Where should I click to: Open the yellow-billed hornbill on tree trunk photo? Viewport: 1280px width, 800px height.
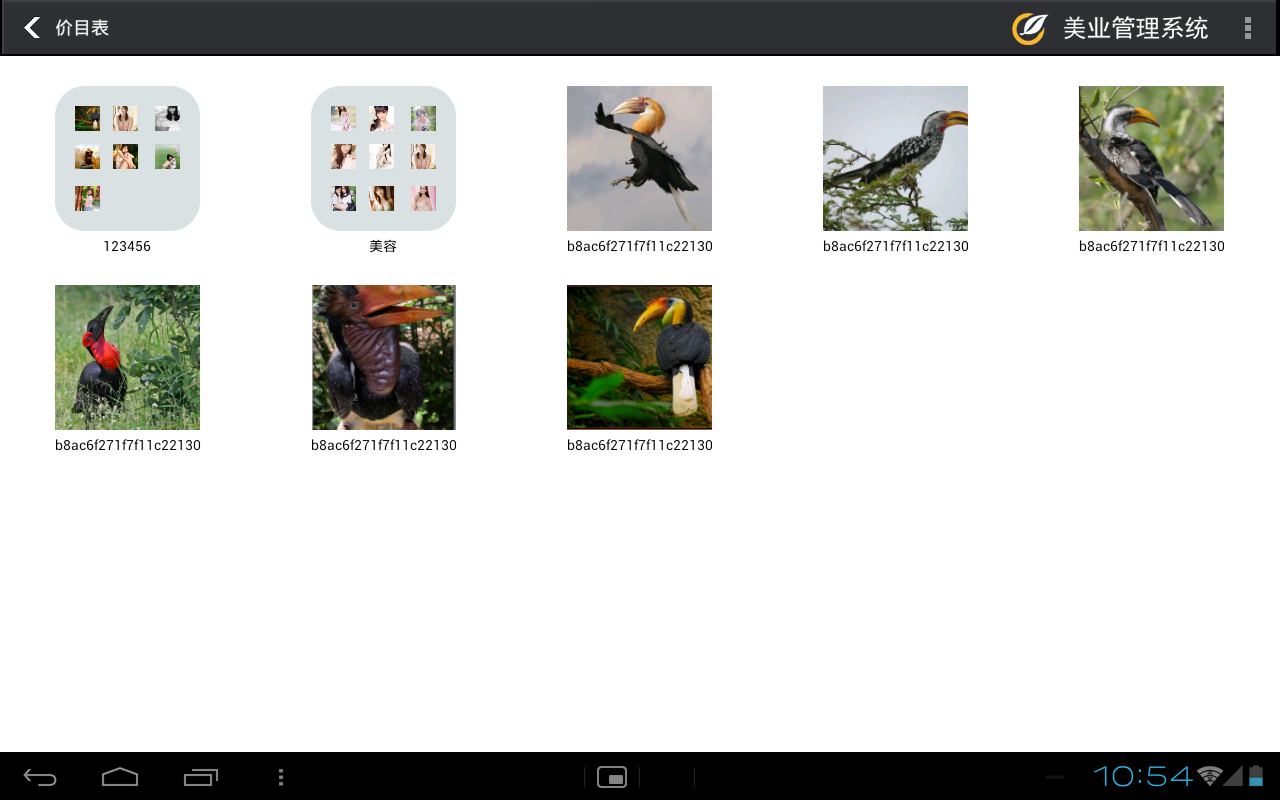point(1151,158)
